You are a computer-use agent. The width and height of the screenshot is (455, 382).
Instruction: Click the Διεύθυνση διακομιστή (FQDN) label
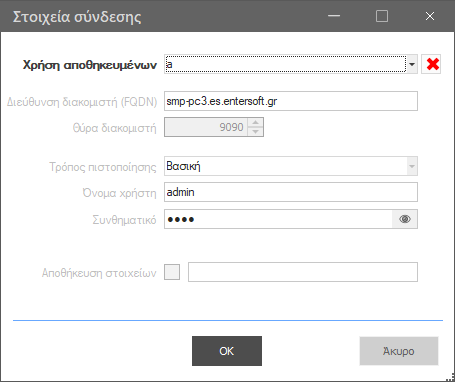[82, 102]
